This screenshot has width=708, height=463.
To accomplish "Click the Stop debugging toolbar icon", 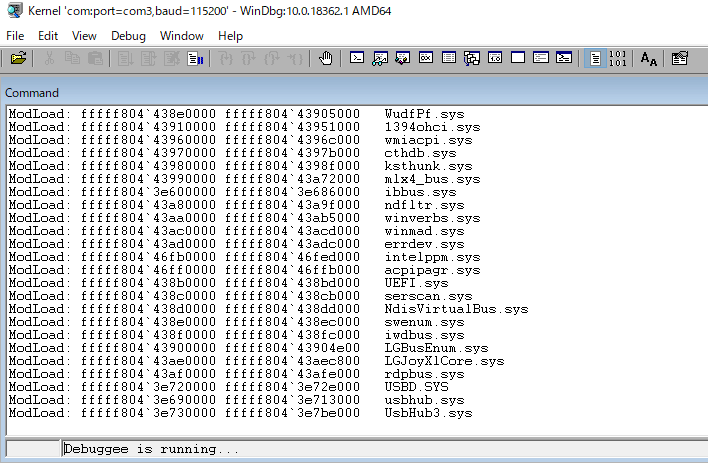I will click(x=172, y=58).
